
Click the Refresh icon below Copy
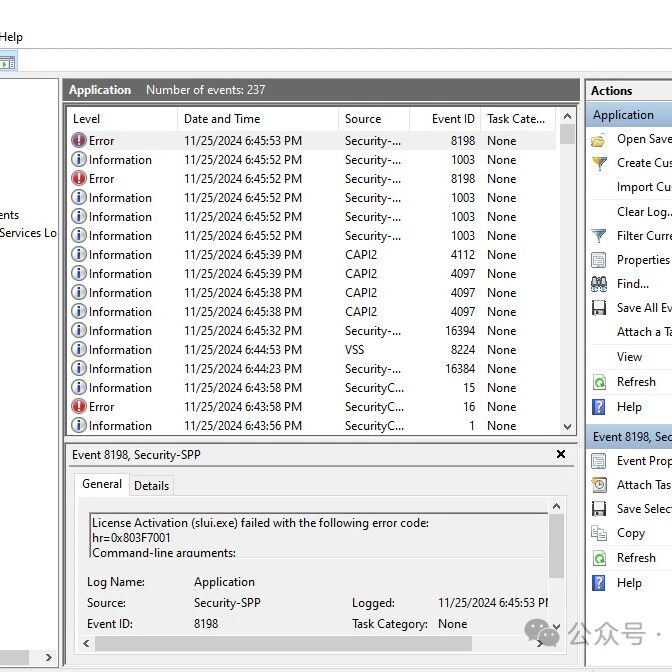point(599,558)
